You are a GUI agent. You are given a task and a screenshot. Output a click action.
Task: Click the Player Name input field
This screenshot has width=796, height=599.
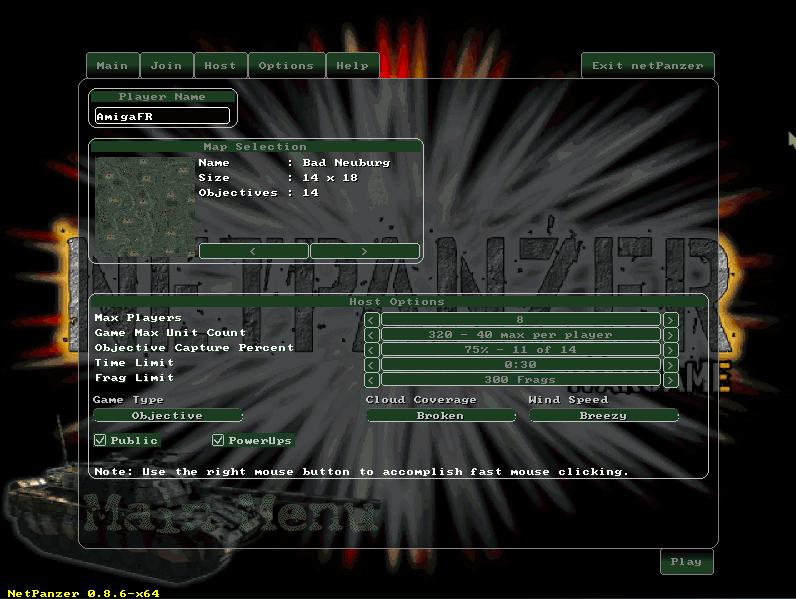[x=162, y=116]
